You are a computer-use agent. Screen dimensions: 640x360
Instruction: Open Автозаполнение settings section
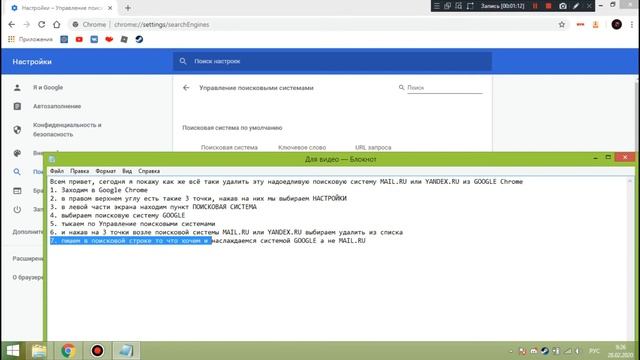tap(57, 106)
